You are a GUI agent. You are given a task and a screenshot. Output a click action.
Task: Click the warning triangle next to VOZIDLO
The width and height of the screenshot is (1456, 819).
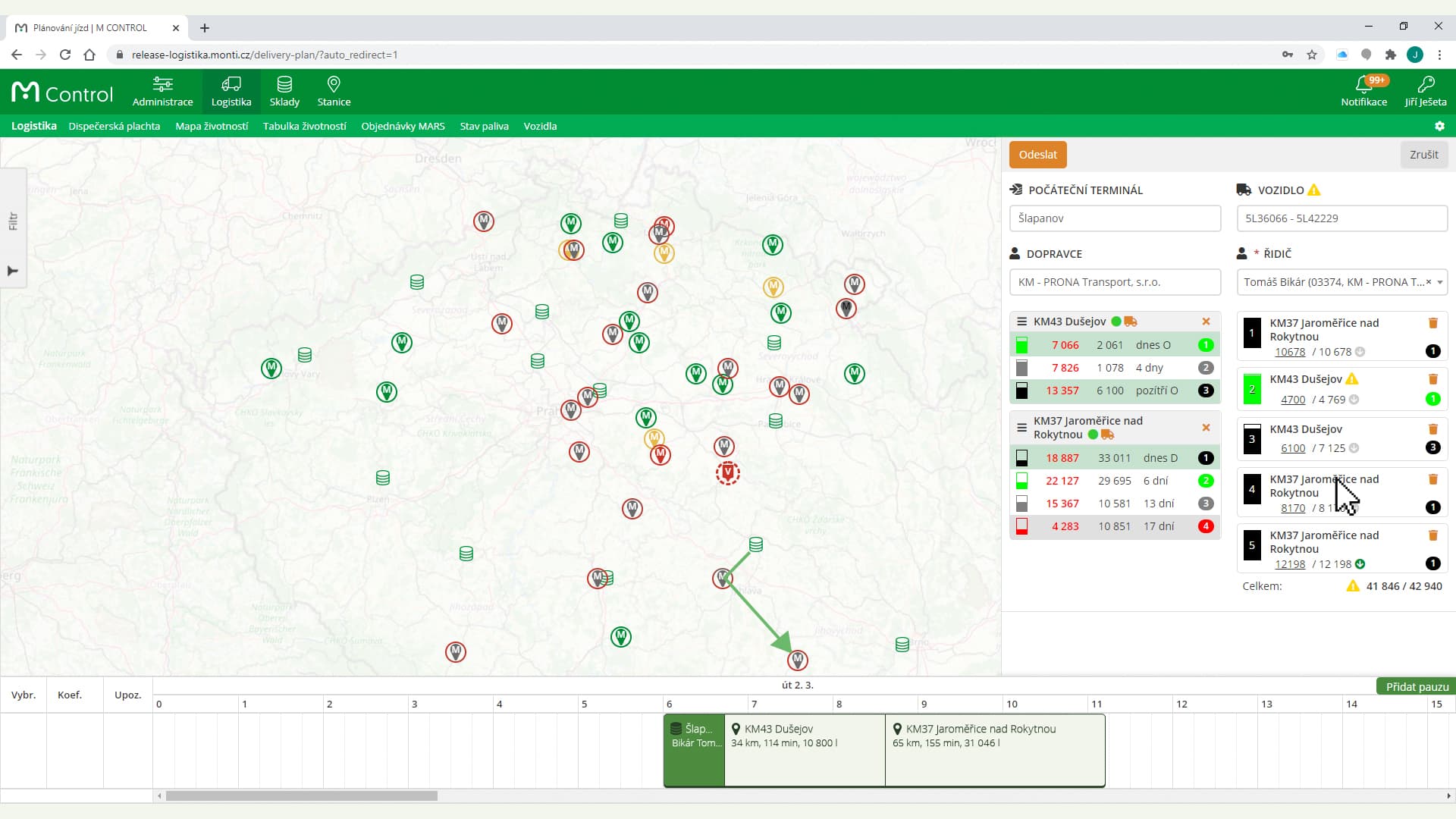1314,190
